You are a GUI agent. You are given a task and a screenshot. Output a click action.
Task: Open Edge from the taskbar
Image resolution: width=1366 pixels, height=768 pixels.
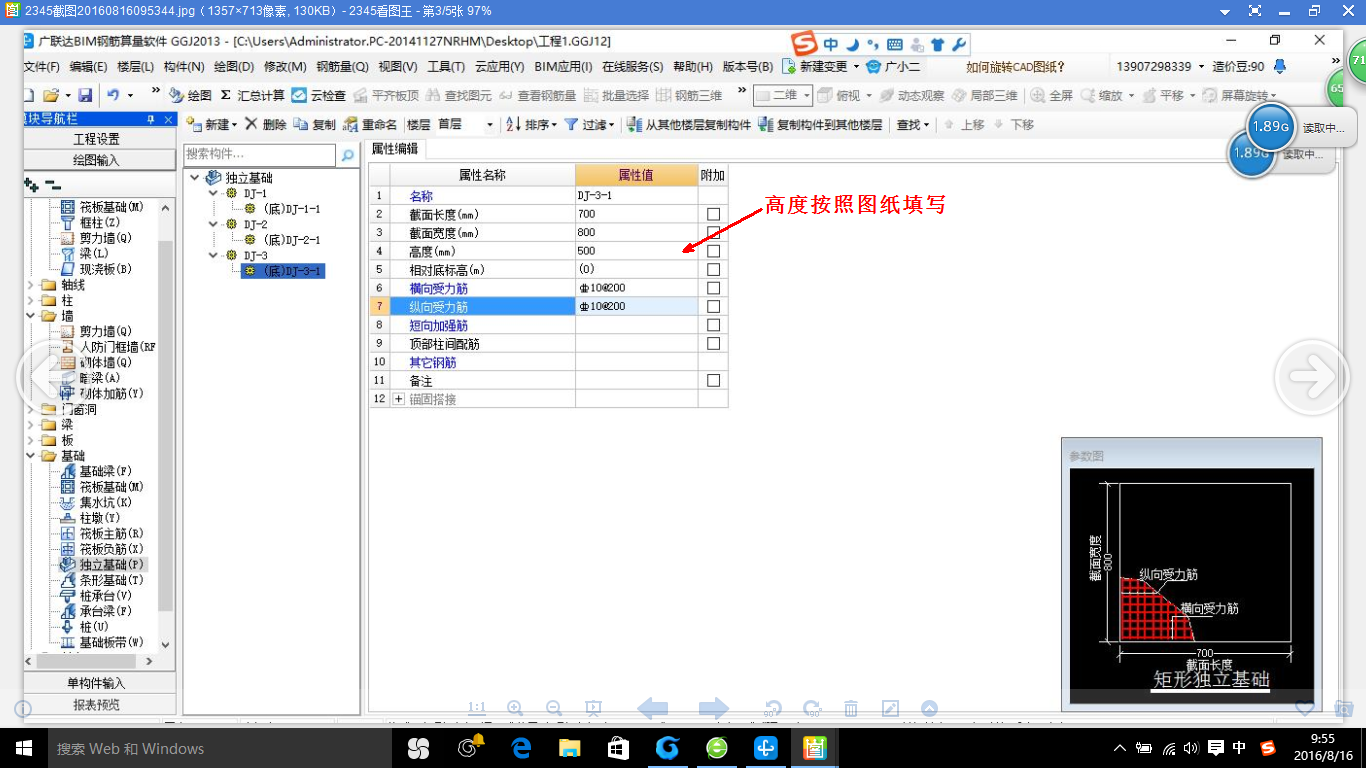tap(521, 748)
